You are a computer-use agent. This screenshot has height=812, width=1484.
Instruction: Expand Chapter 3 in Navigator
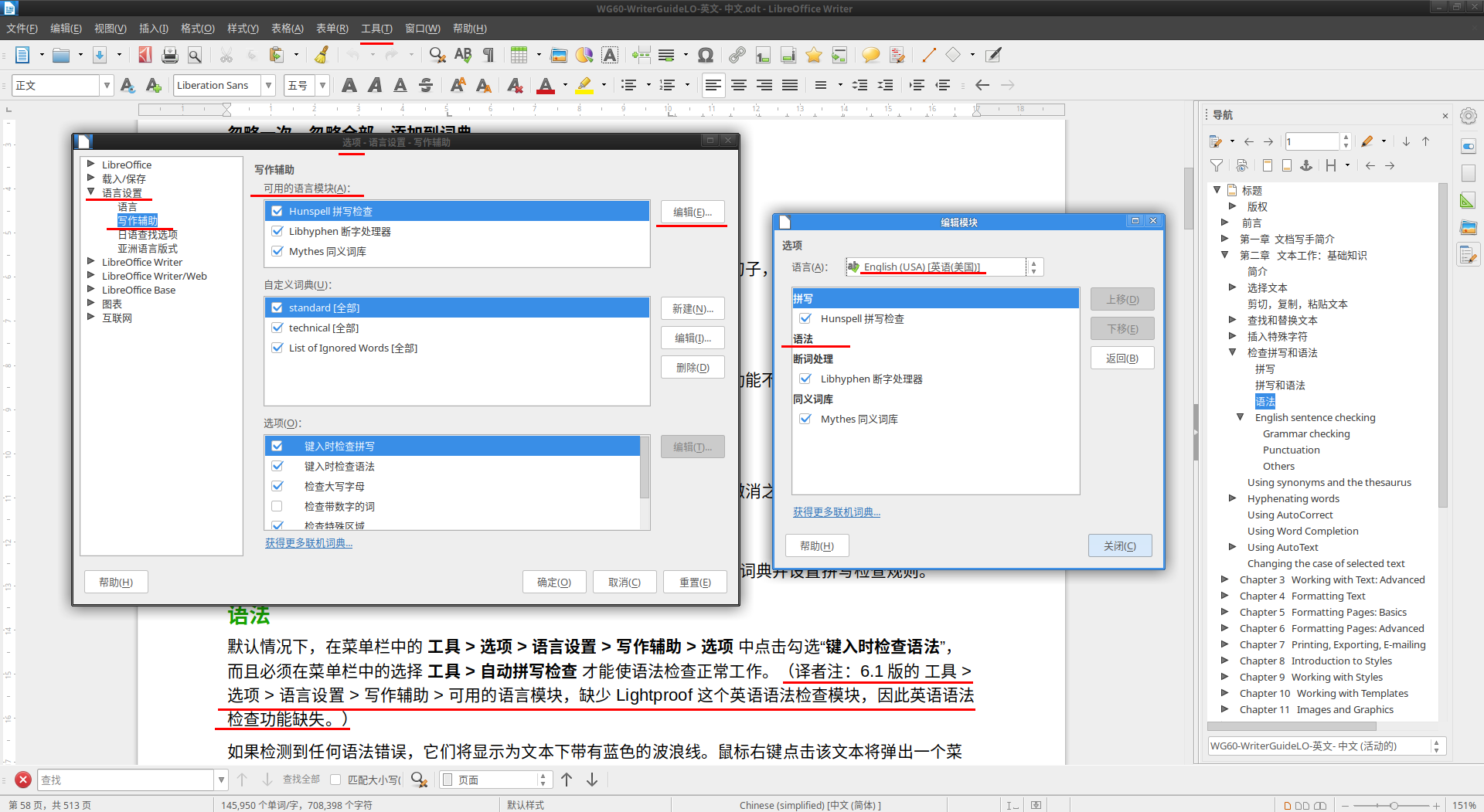(x=1224, y=579)
